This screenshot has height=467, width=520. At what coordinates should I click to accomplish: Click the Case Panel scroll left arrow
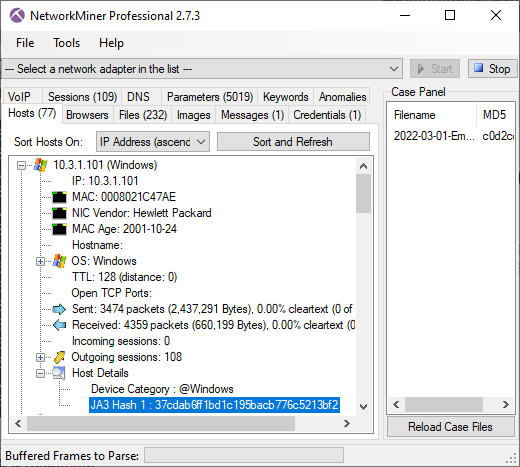tap(396, 404)
